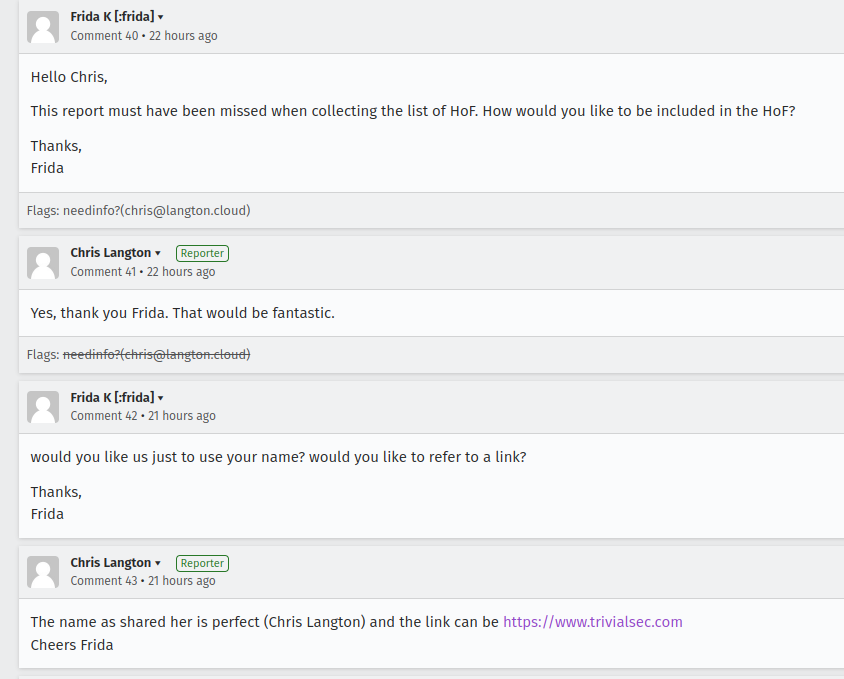
Task: Click the struck-through needinfo flag on Comment 41
Action: point(157,354)
